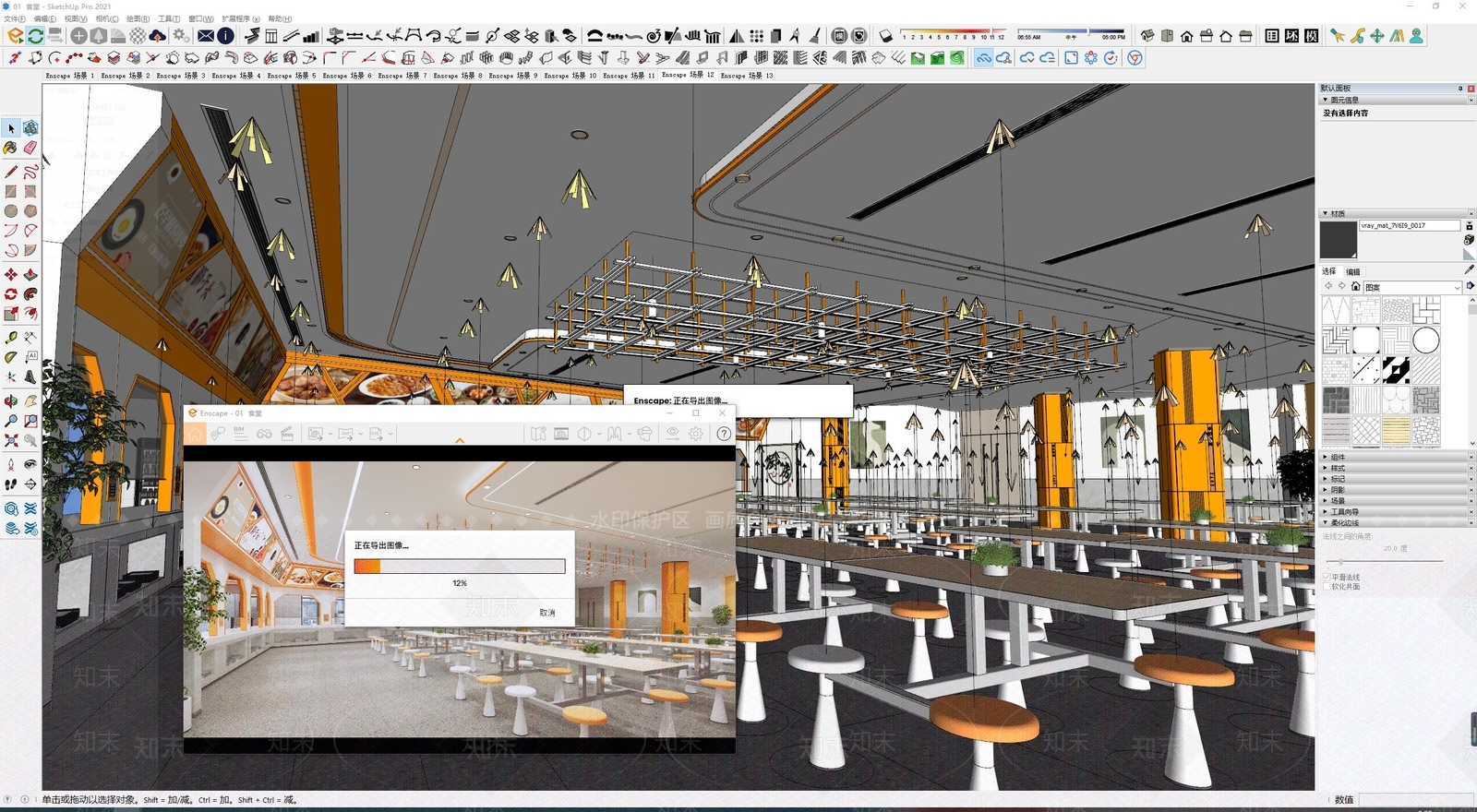1477x812 pixels.
Task: Click the 数值 measurements input box
Action: [x=1415, y=799]
